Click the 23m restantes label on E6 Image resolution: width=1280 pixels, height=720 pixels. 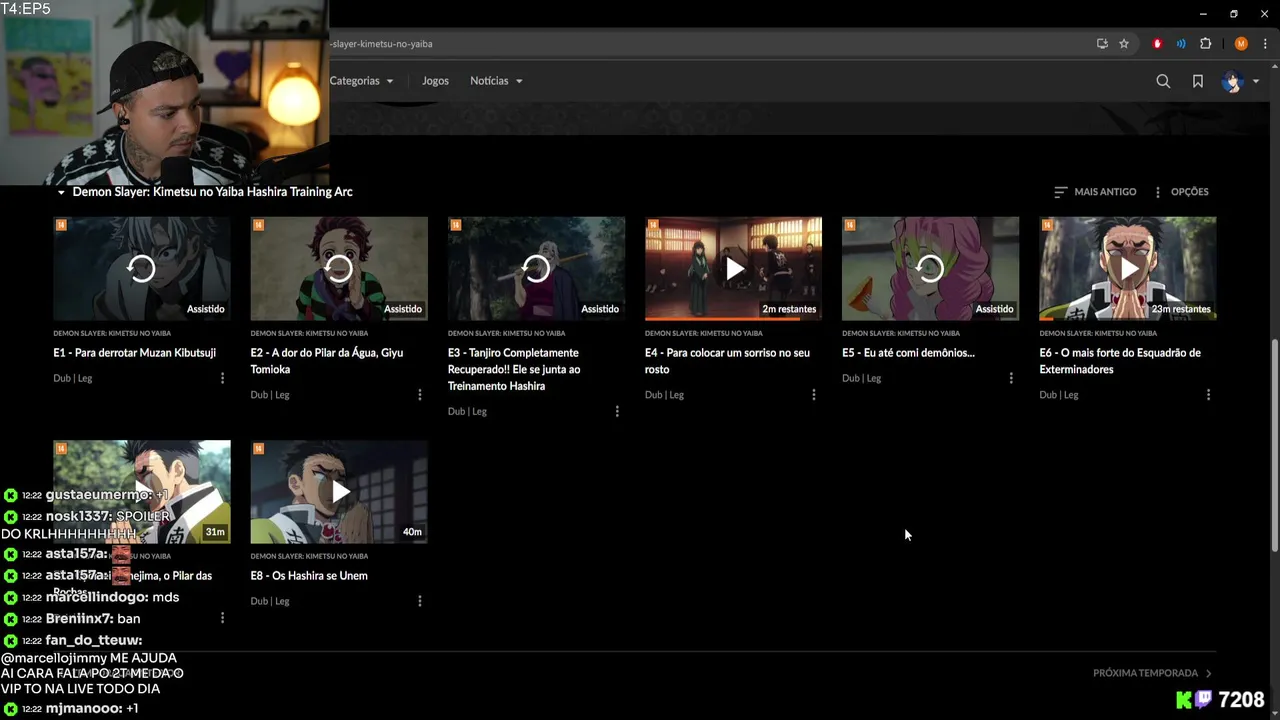[x=1181, y=309]
